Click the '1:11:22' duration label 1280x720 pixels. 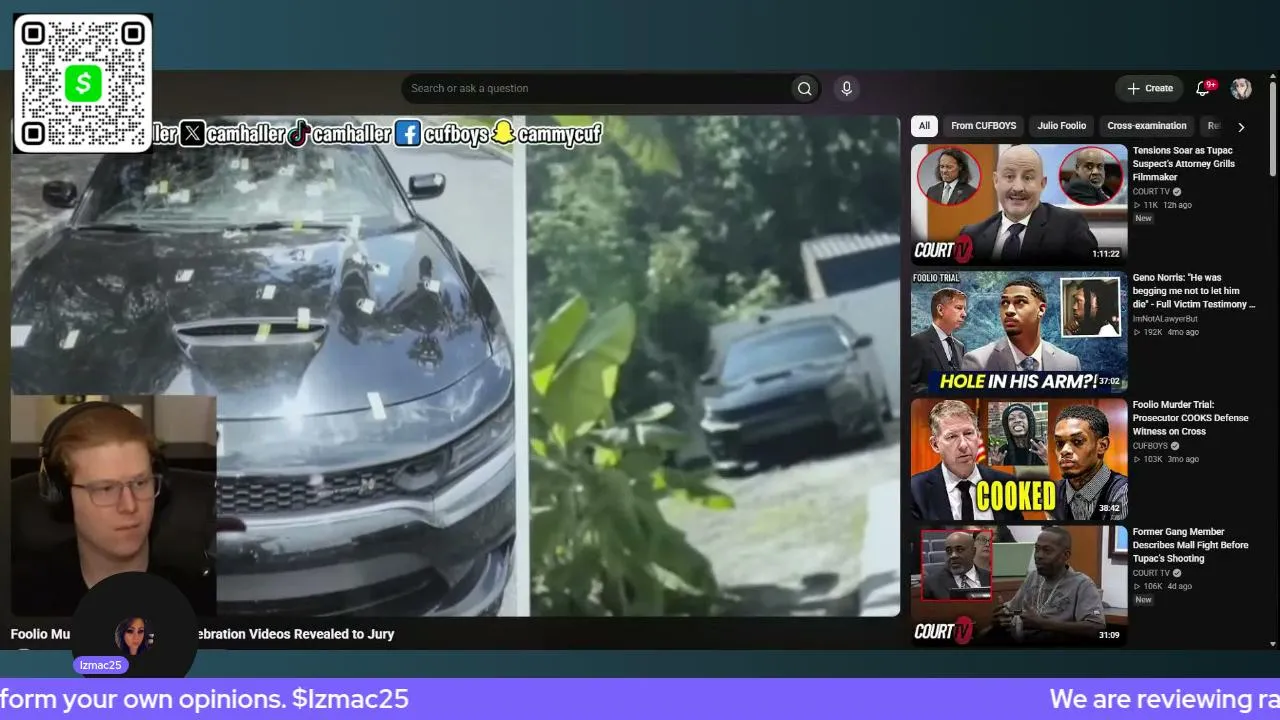1106,254
